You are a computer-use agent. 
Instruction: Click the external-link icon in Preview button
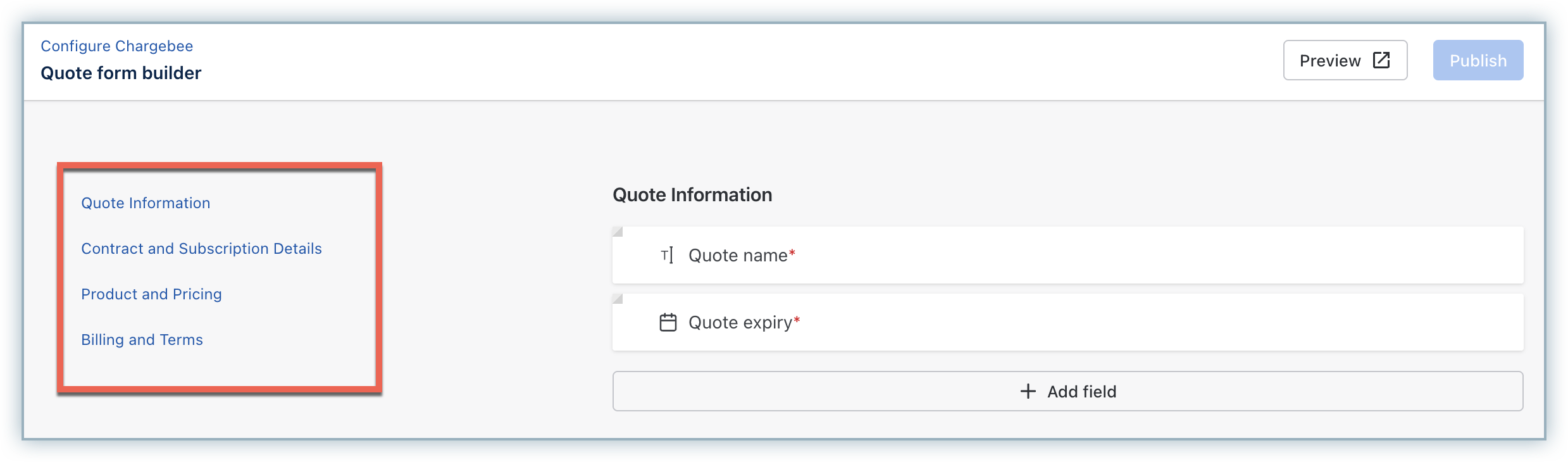click(1381, 60)
